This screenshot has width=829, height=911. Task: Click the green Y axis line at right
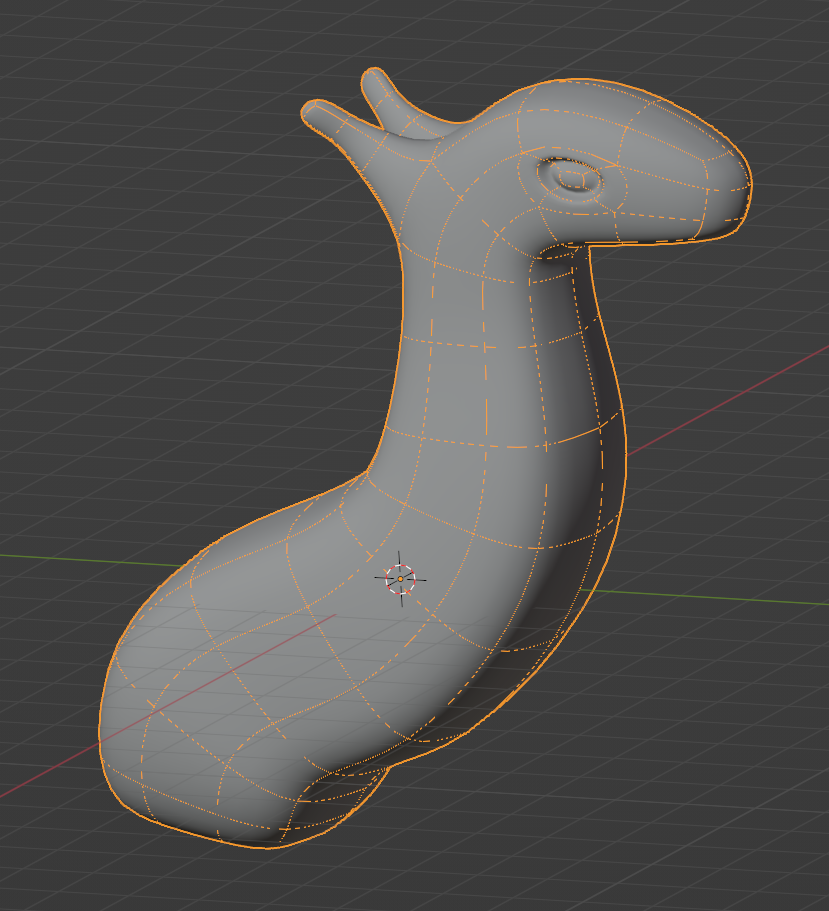(720, 597)
